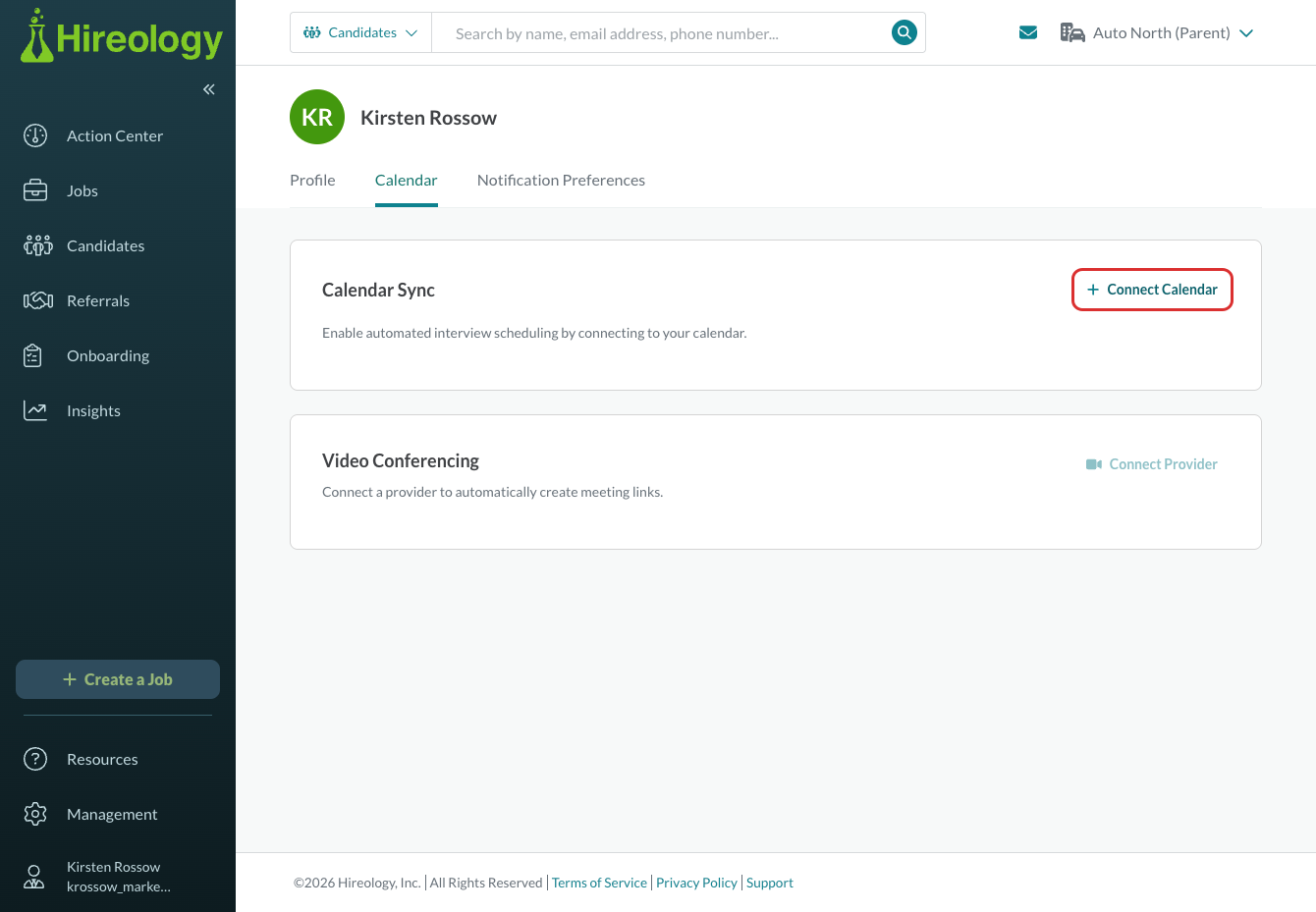Open Resources label in sidebar
The image size is (1316, 912).
click(x=102, y=759)
